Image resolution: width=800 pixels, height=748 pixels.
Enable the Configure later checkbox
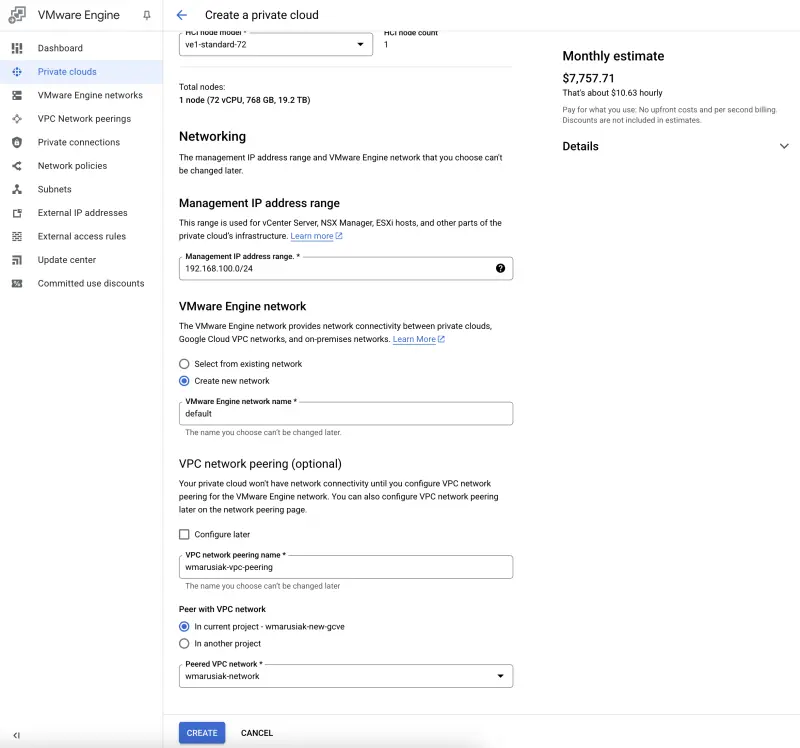(x=184, y=535)
